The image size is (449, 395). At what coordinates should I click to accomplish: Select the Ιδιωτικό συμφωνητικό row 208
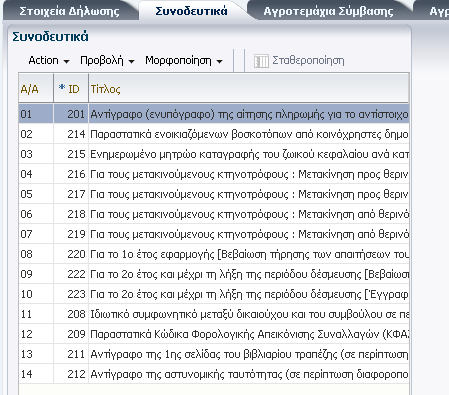point(214,314)
